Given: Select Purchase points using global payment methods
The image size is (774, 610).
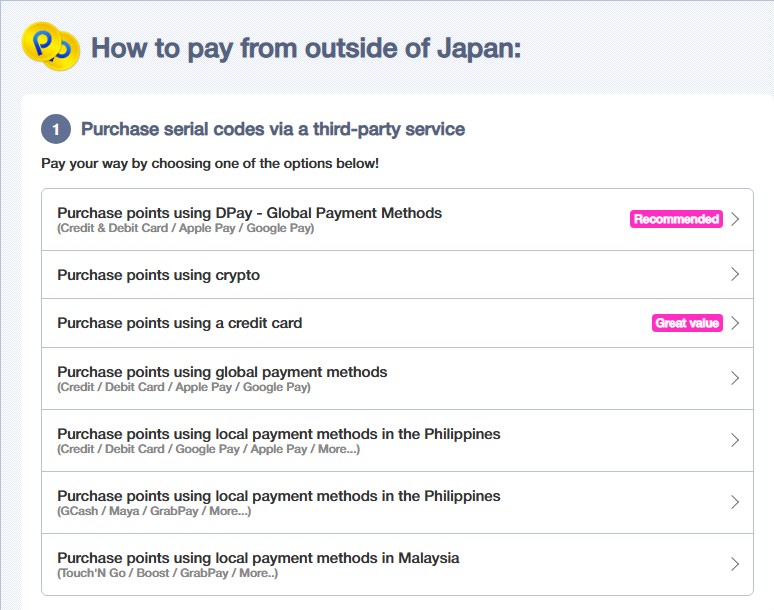Looking at the screenshot, I should click(x=397, y=379).
